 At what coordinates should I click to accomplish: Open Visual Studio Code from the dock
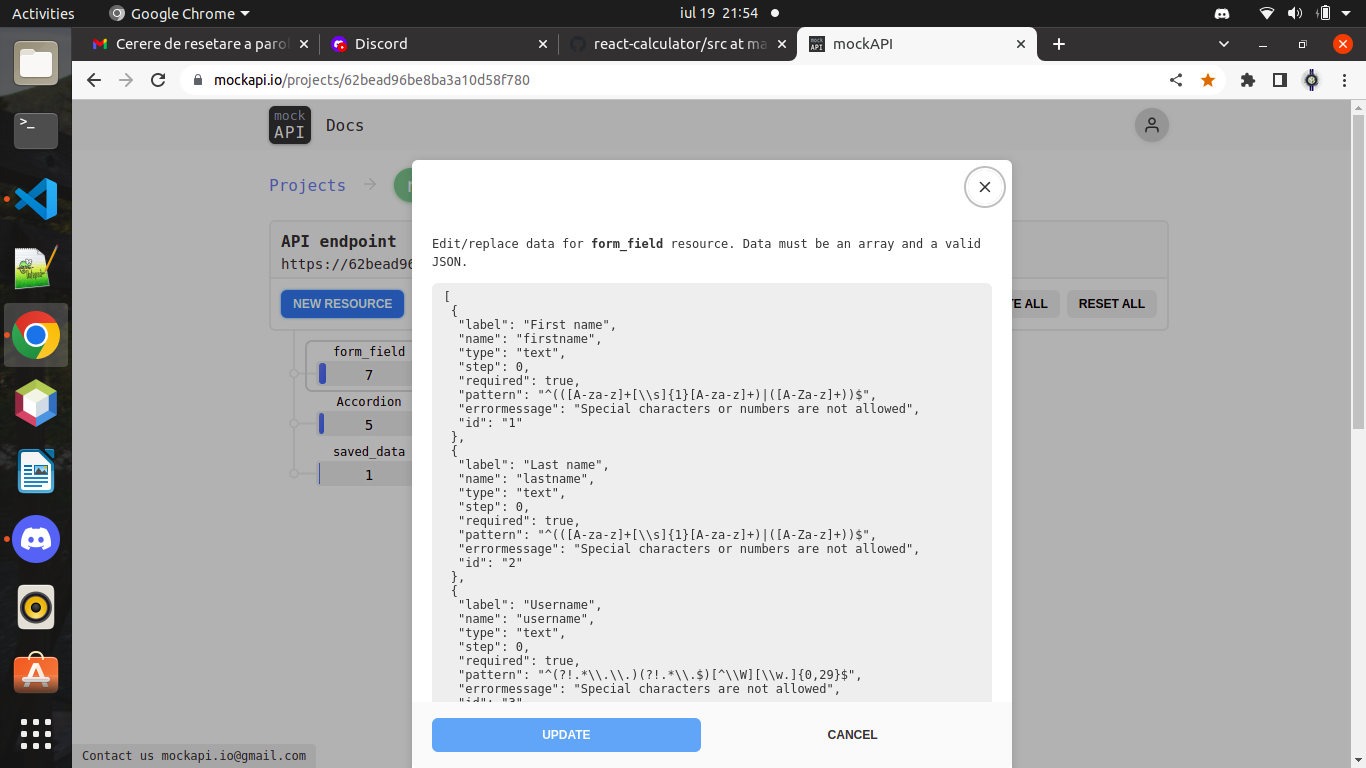pyautogui.click(x=36, y=199)
